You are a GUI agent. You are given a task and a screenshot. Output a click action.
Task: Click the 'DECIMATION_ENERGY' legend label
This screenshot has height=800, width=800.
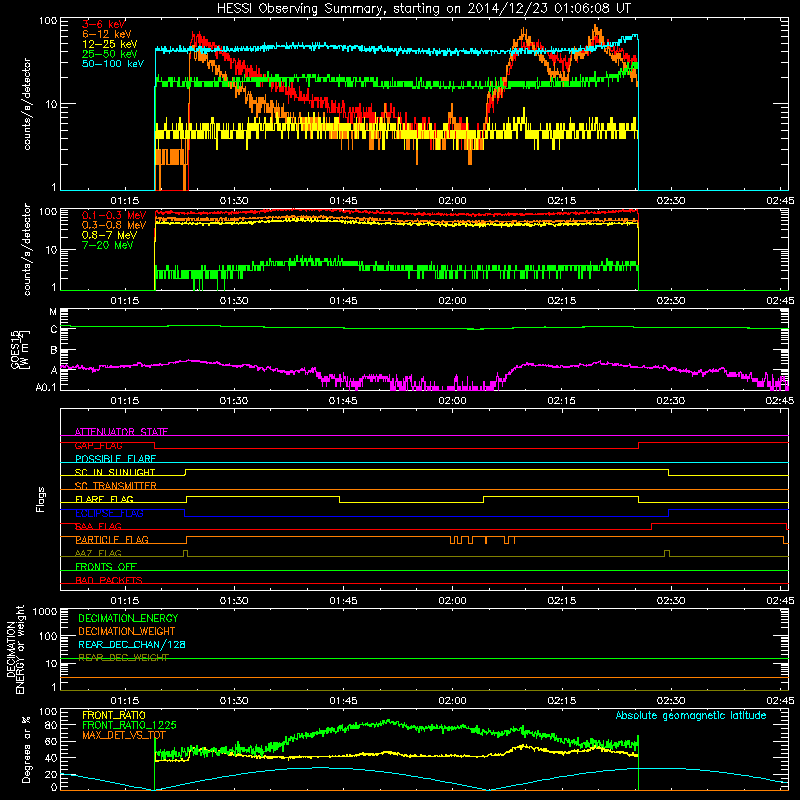tap(128, 618)
